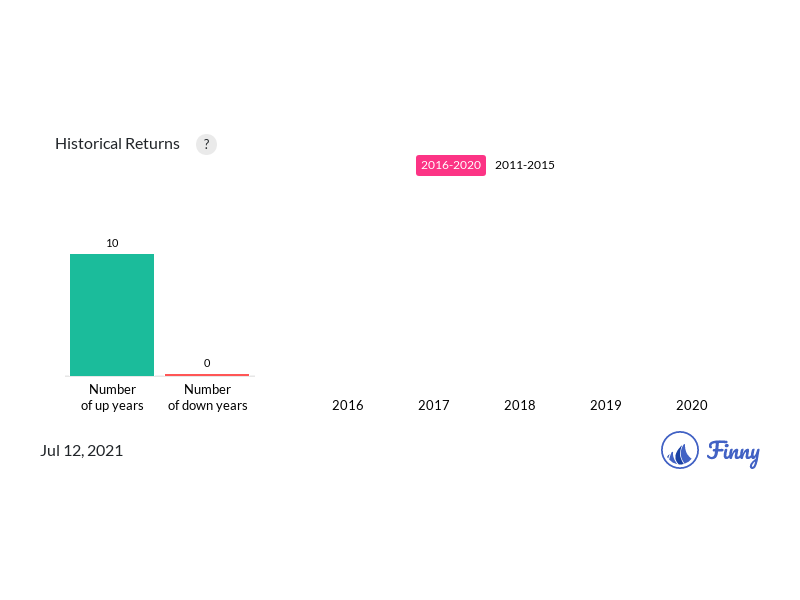Click the Finny brand name text
Image resolution: width=800 pixels, height=600 pixels.
(x=733, y=452)
